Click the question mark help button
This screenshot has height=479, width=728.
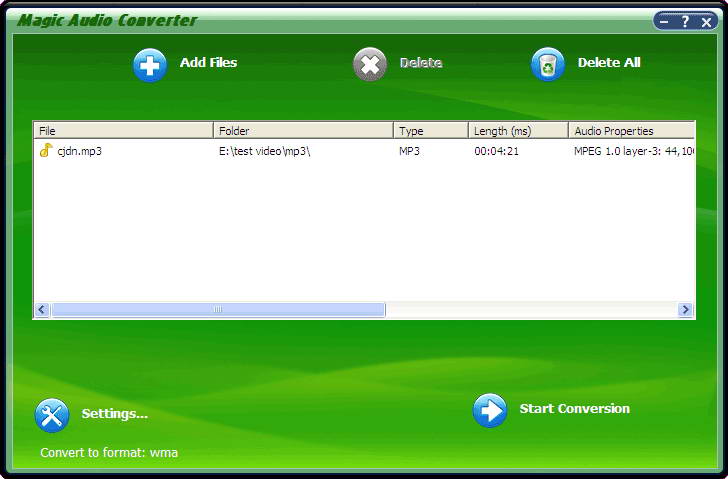[x=685, y=22]
